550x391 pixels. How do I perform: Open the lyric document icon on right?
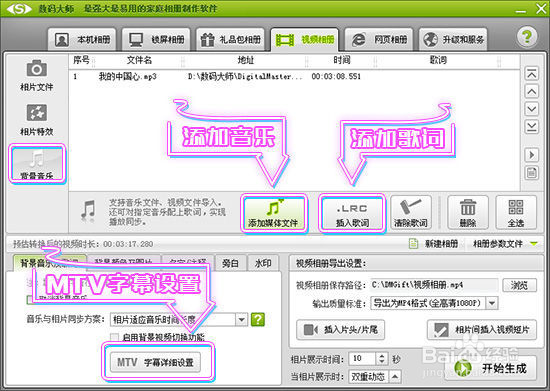click(531, 173)
